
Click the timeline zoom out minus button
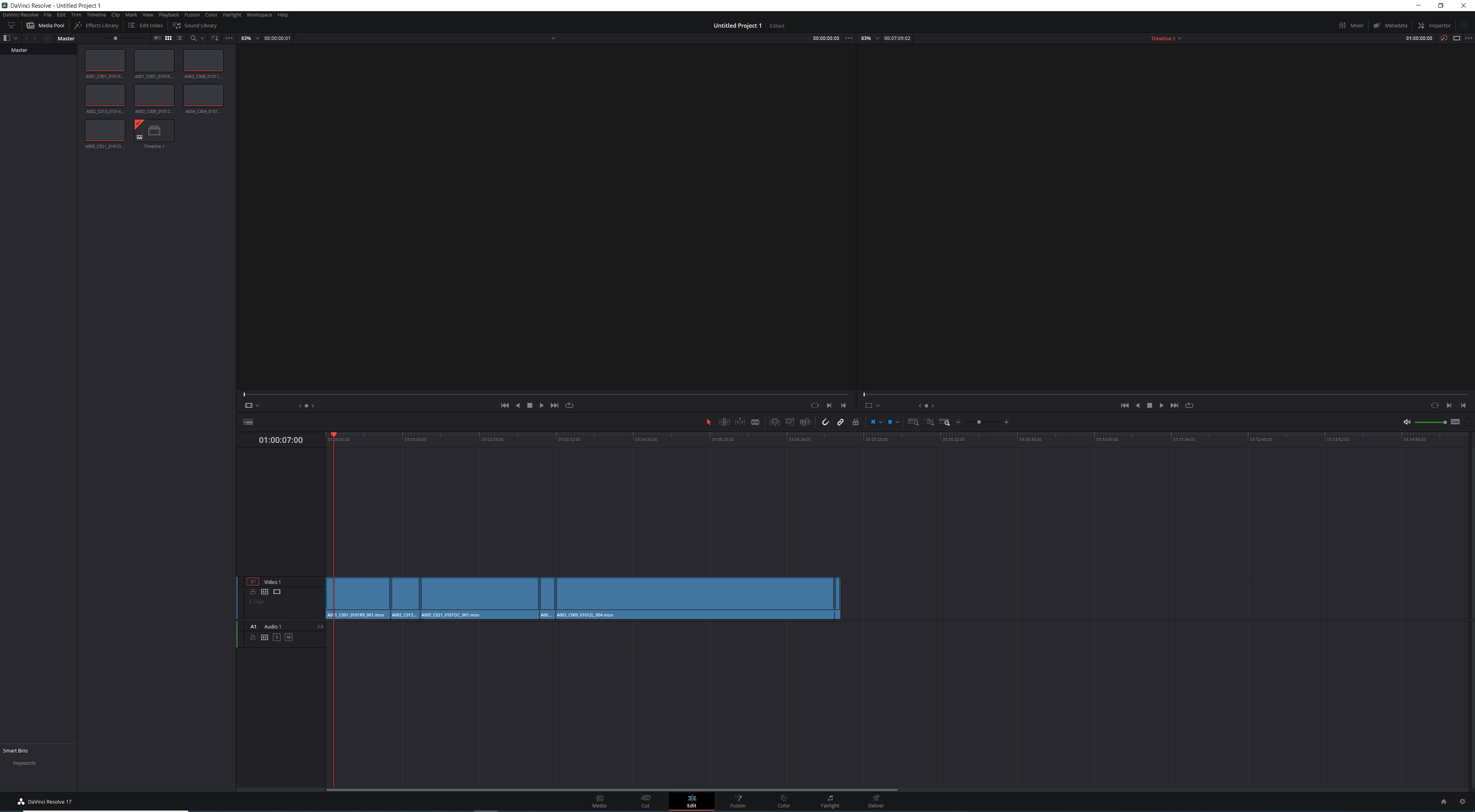(958, 422)
